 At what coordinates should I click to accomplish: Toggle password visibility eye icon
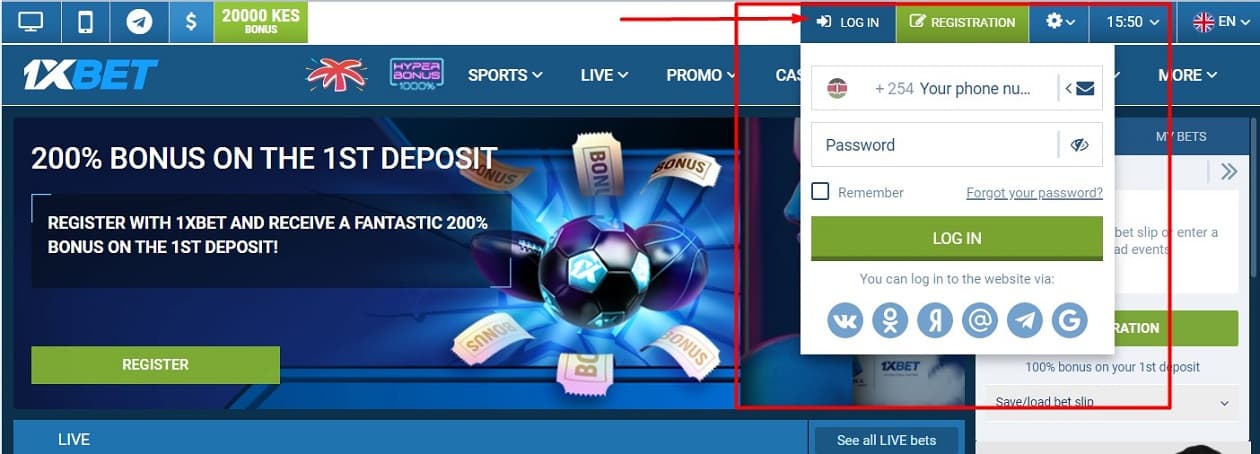1079,145
